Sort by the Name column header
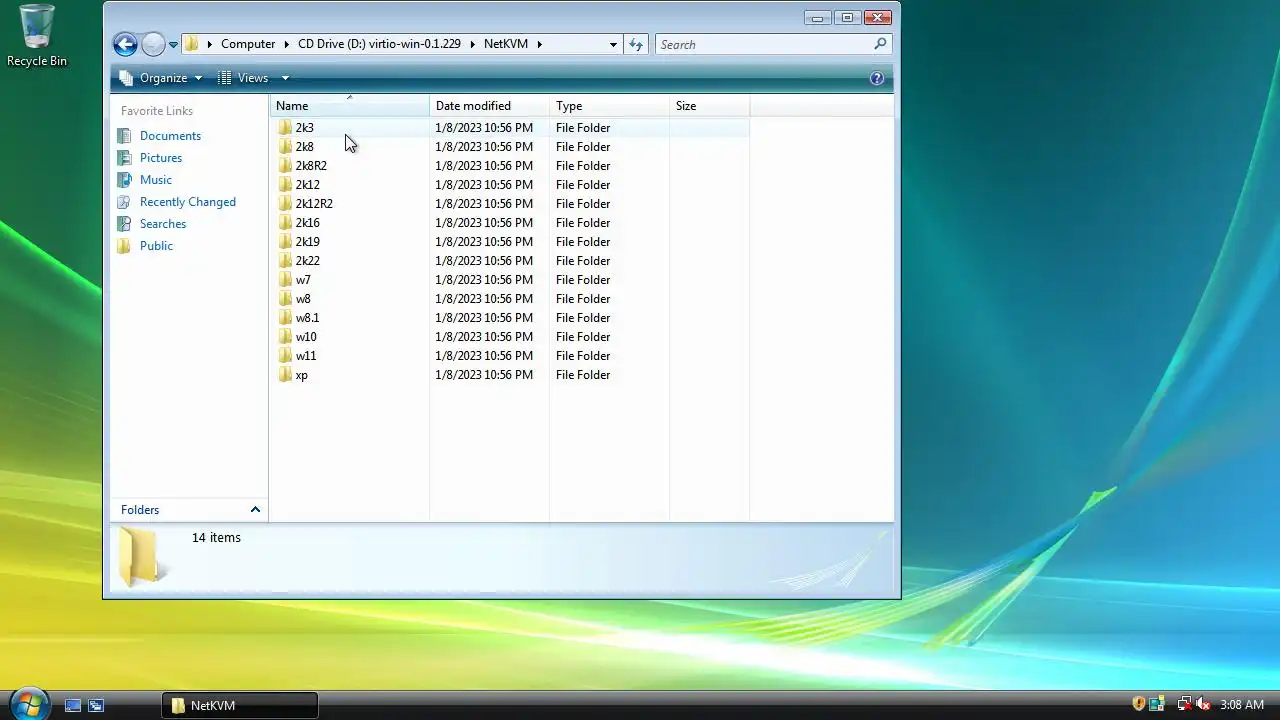The width and height of the screenshot is (1280, 720). click(x=349, y=106)
